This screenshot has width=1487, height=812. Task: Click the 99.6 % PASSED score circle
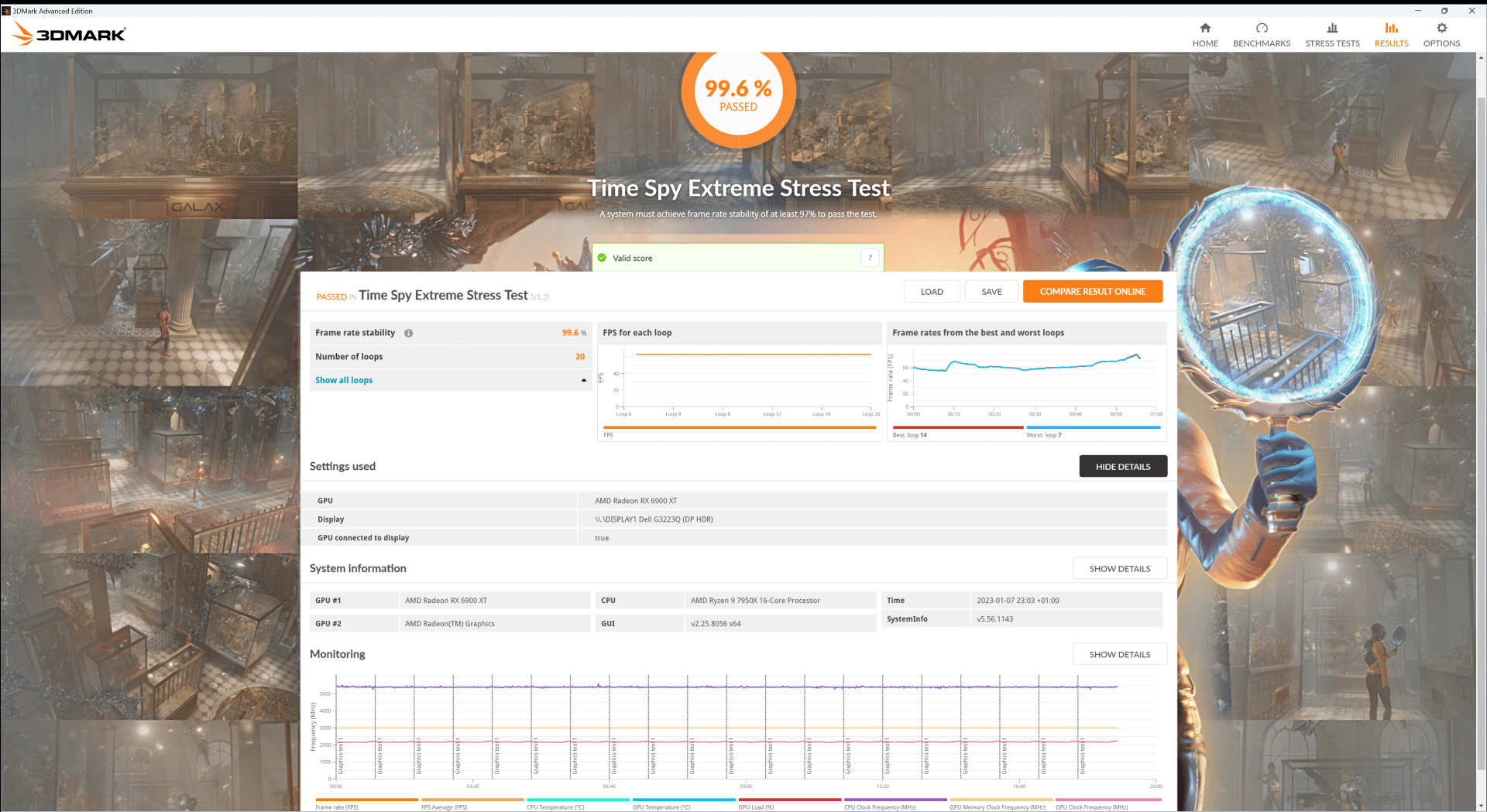(x=738, y=93)
